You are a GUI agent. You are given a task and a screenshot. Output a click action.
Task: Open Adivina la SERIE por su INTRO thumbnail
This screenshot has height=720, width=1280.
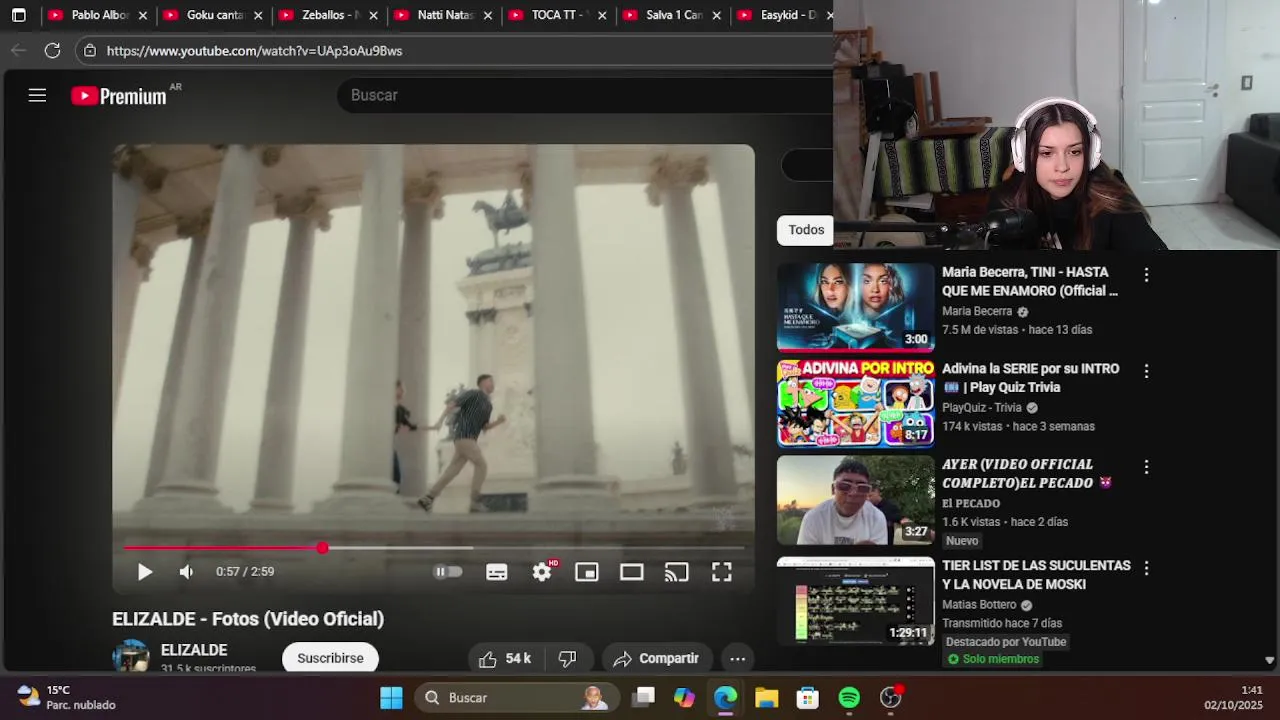pos(856,403)
